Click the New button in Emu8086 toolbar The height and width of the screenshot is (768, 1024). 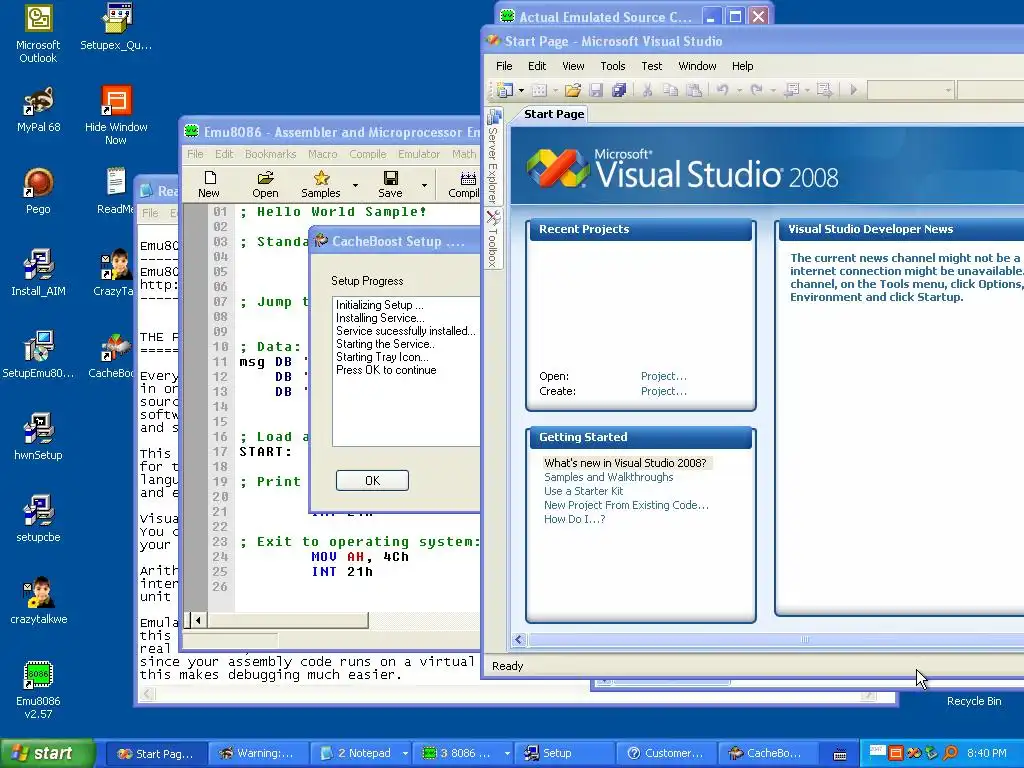[209, 184]
